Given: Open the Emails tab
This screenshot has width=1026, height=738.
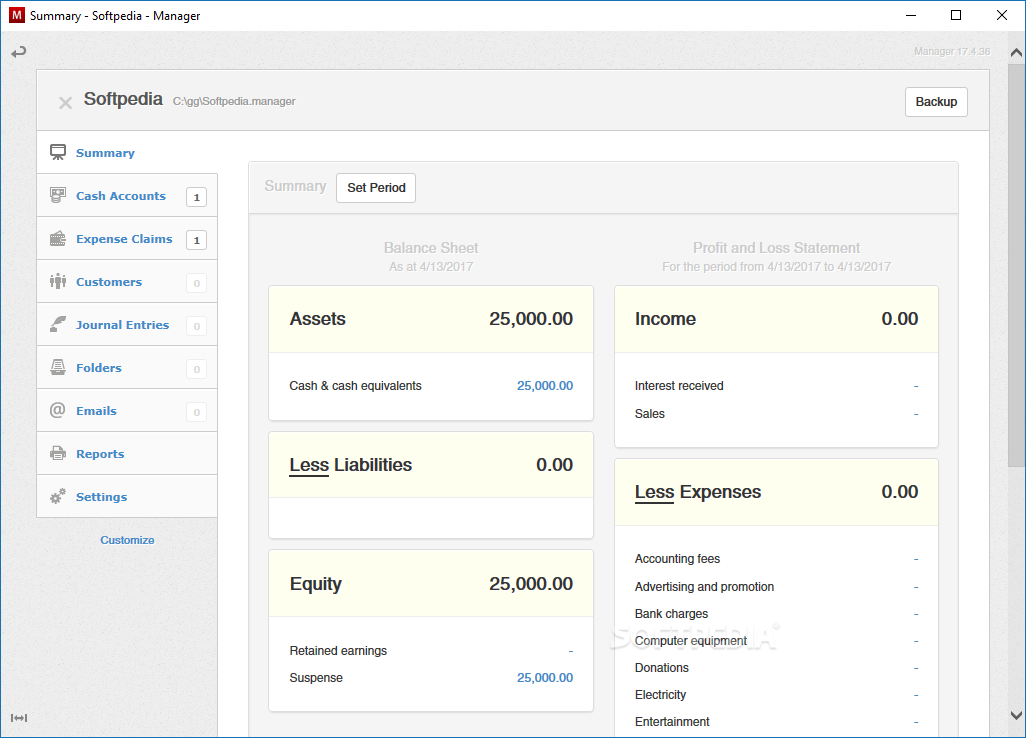Looking at the screenshot, I should [127, 411].
